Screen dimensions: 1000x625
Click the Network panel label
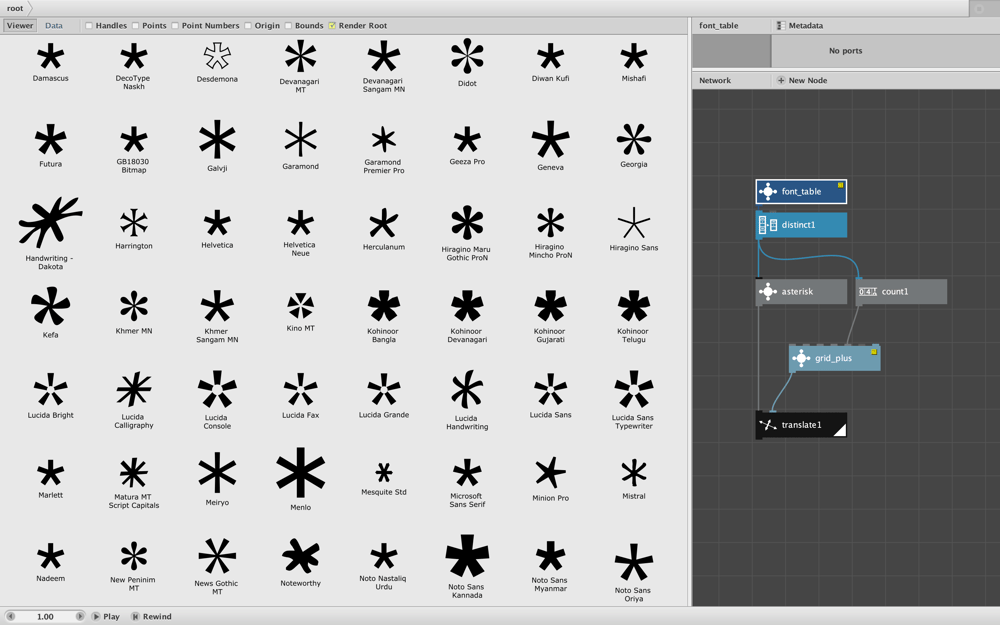[x=715, y=80]
